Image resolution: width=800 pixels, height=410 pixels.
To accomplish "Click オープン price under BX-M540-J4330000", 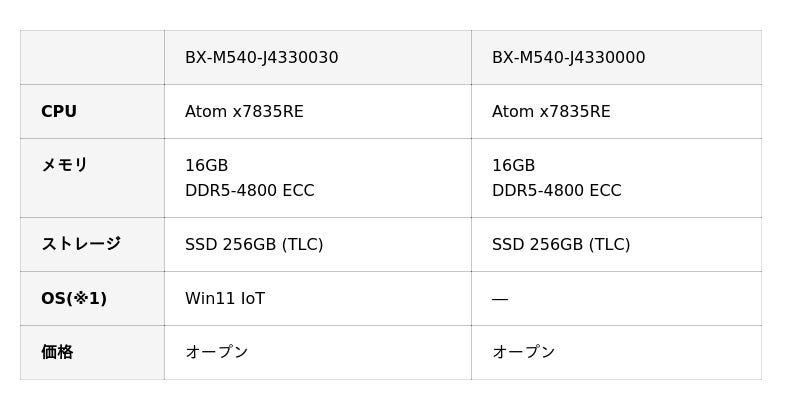I will tap(523, 352).
